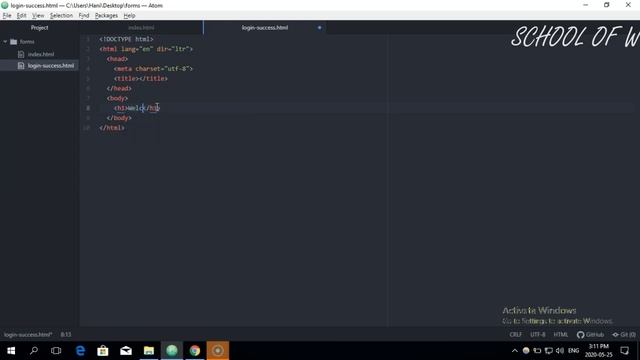The height and width of the screenshot is (360, 640).
Task: Switch to Atom on the taskbar
Action: click(171, 351)
